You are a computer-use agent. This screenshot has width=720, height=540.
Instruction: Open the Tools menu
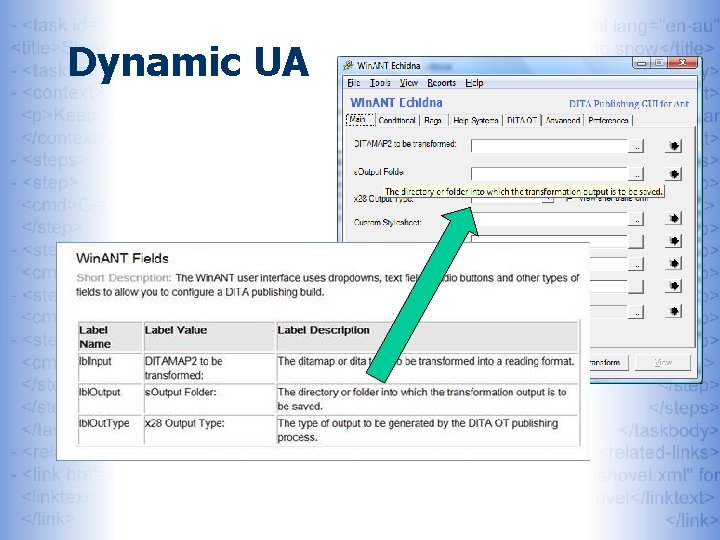[380, 83]
